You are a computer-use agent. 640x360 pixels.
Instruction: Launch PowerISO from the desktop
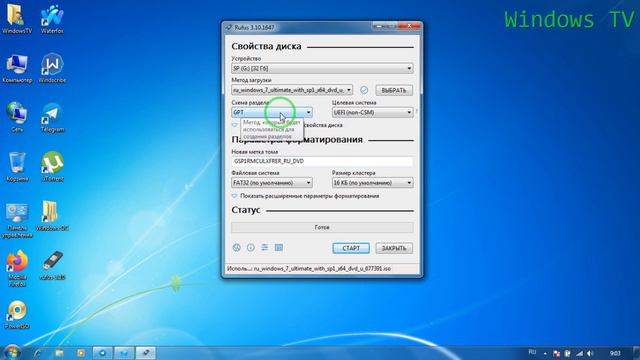tap(17, 315)
